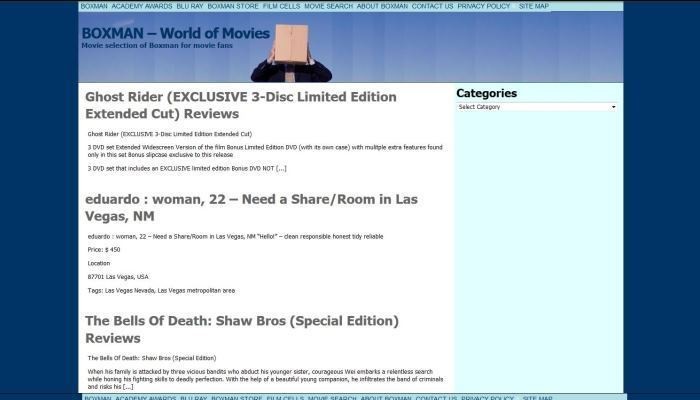700x400 pixels.
Task: Open ACADEMY AWARDS in top navigation
Action: pyautogui.click(x=142, y=6)
